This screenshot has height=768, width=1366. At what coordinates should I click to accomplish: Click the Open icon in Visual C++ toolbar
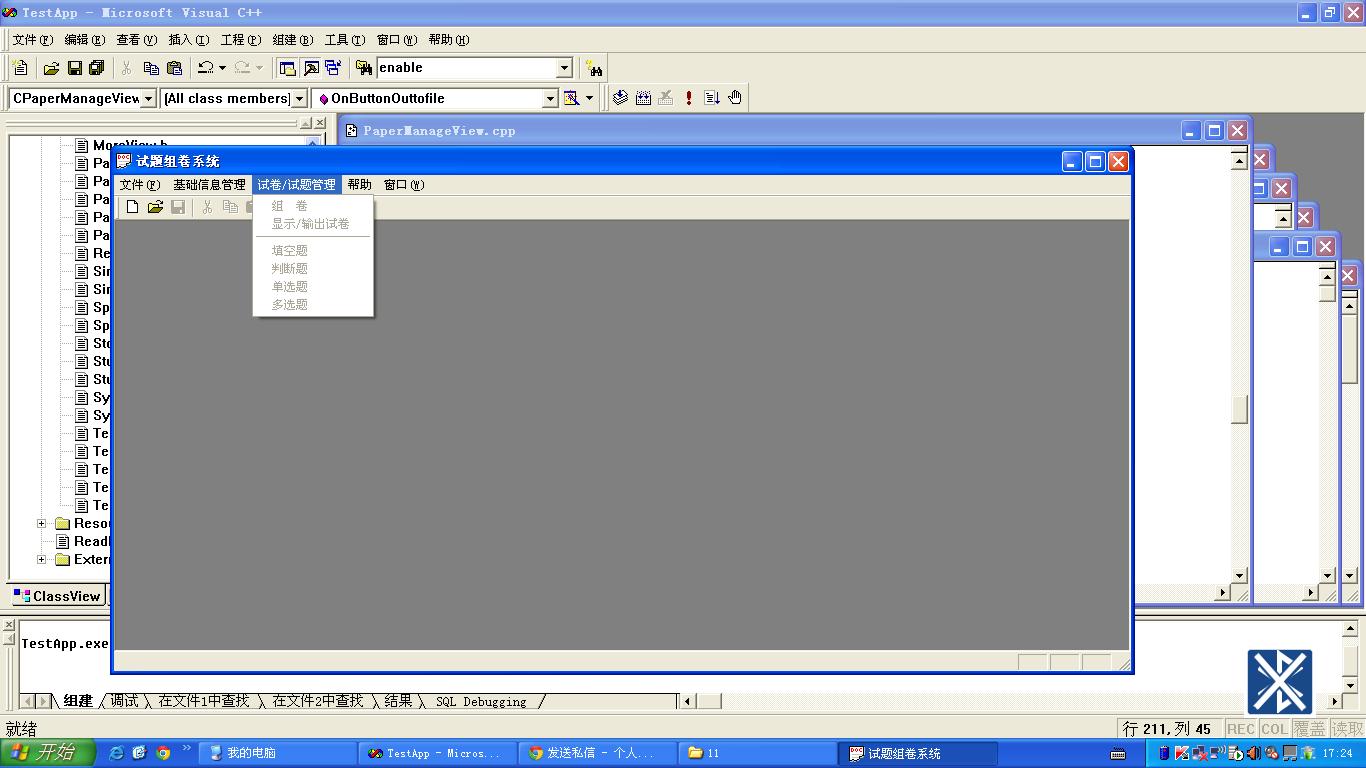click(51, 68)
